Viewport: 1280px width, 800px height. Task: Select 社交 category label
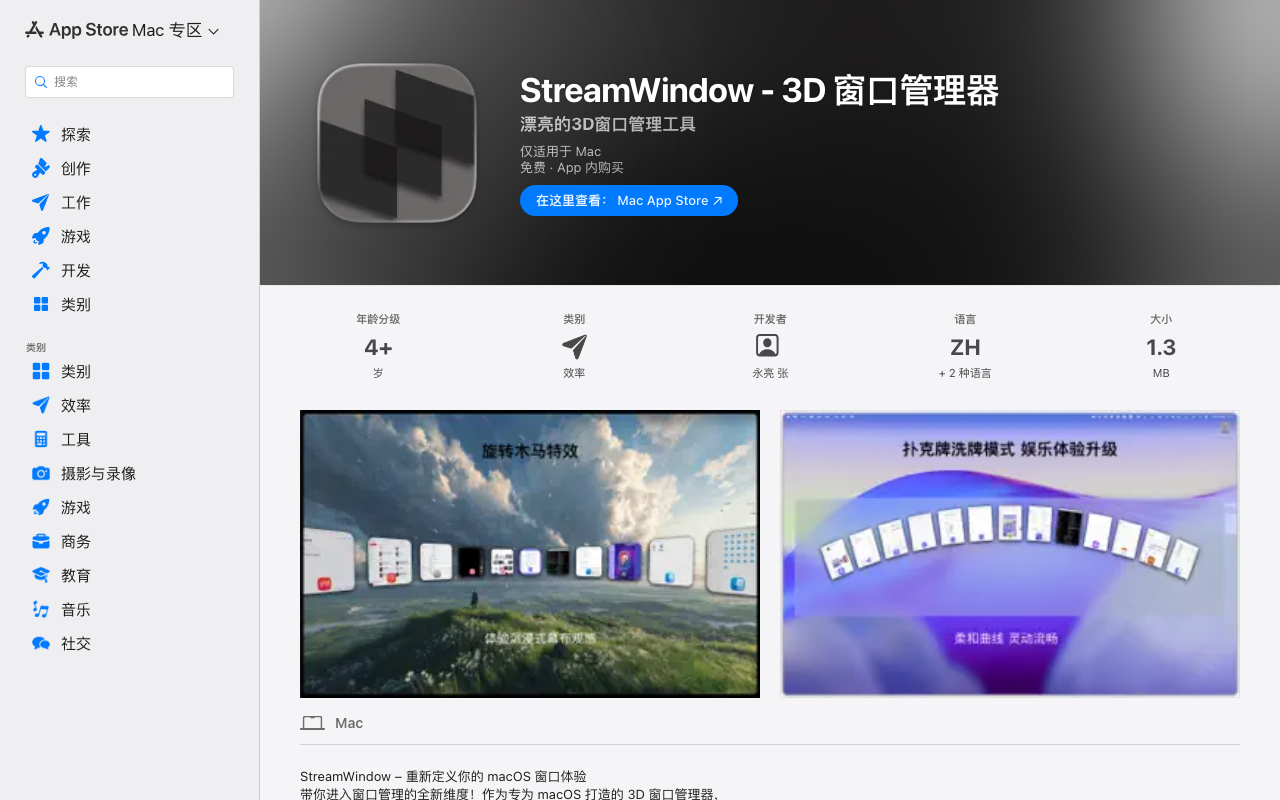click(x=76, y=643)
